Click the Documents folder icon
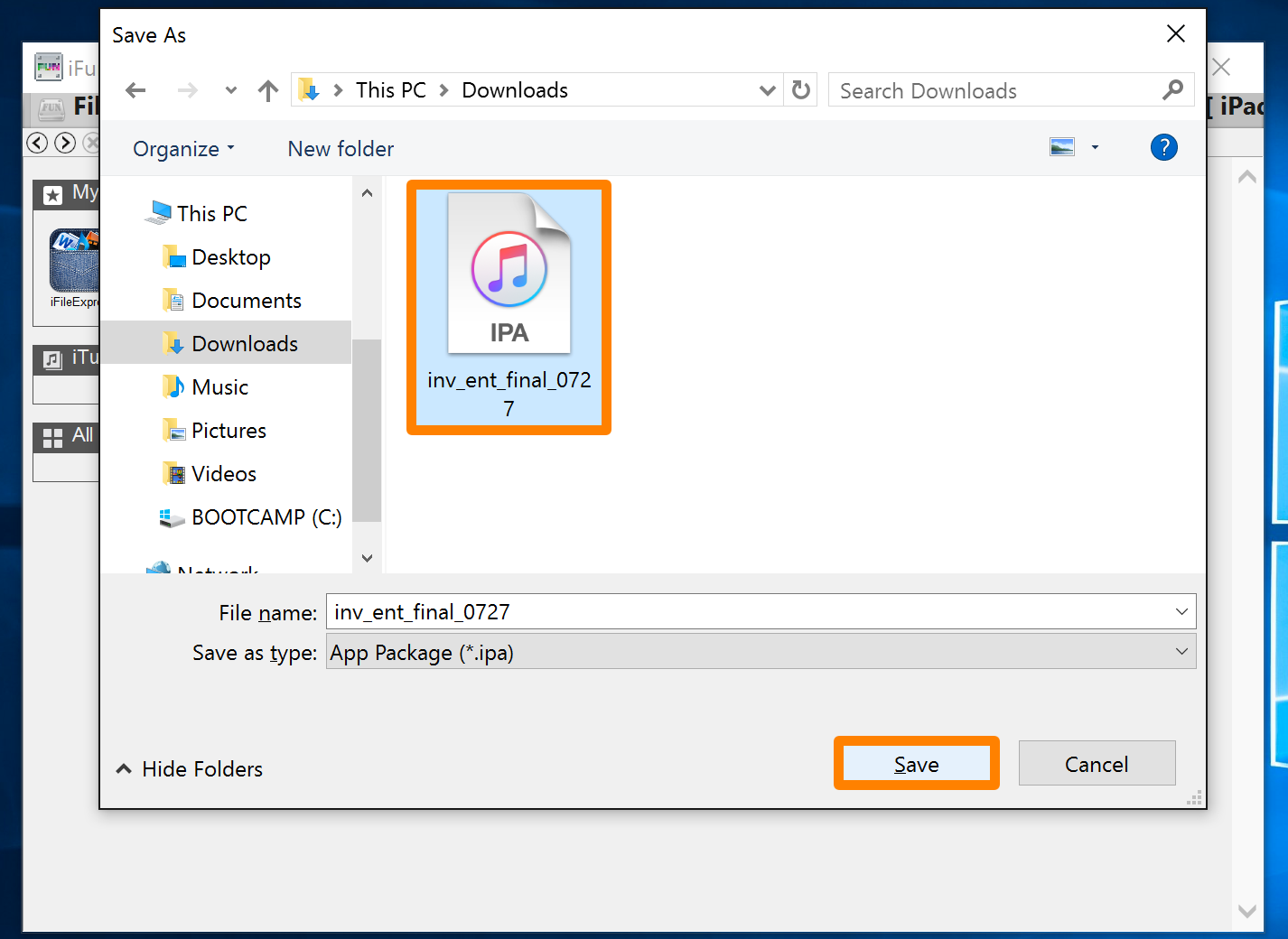1288x939 pixels. [174, 301]
